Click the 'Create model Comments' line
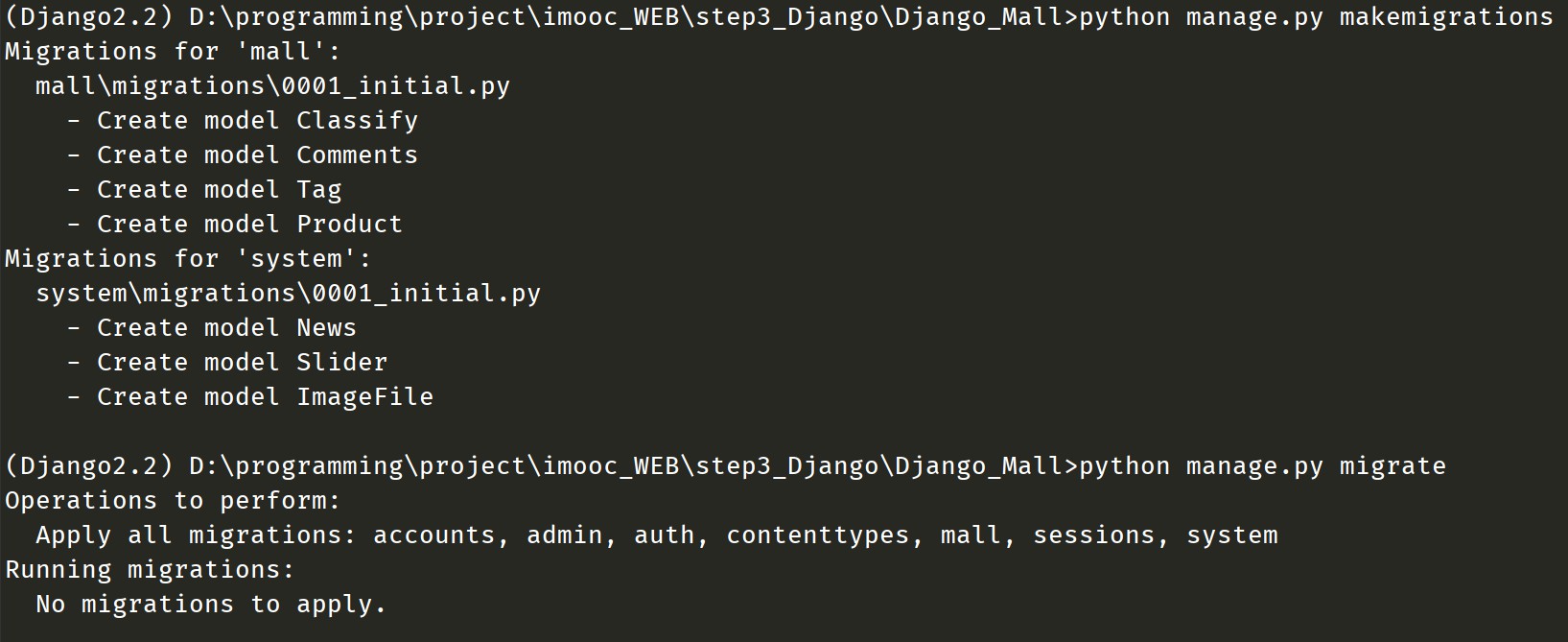 click(257, 155)
